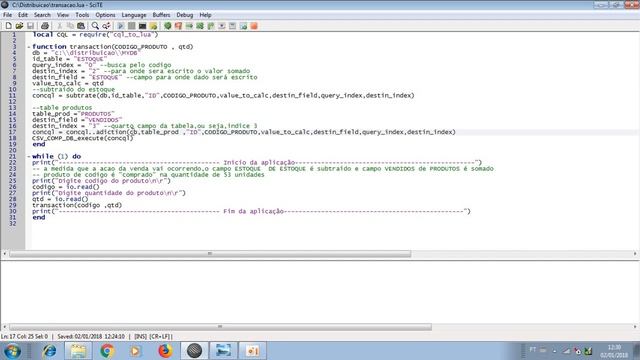Click the codigo = io.read() line
This screenshot has width=640, height=360.
[x=66, y=187]
